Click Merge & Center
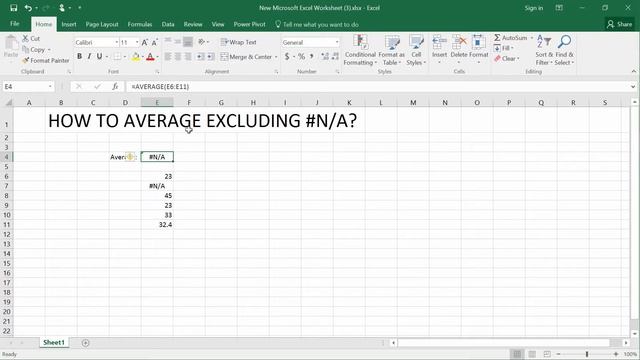The width and height of the screenshot is (640, 360). 247,57
